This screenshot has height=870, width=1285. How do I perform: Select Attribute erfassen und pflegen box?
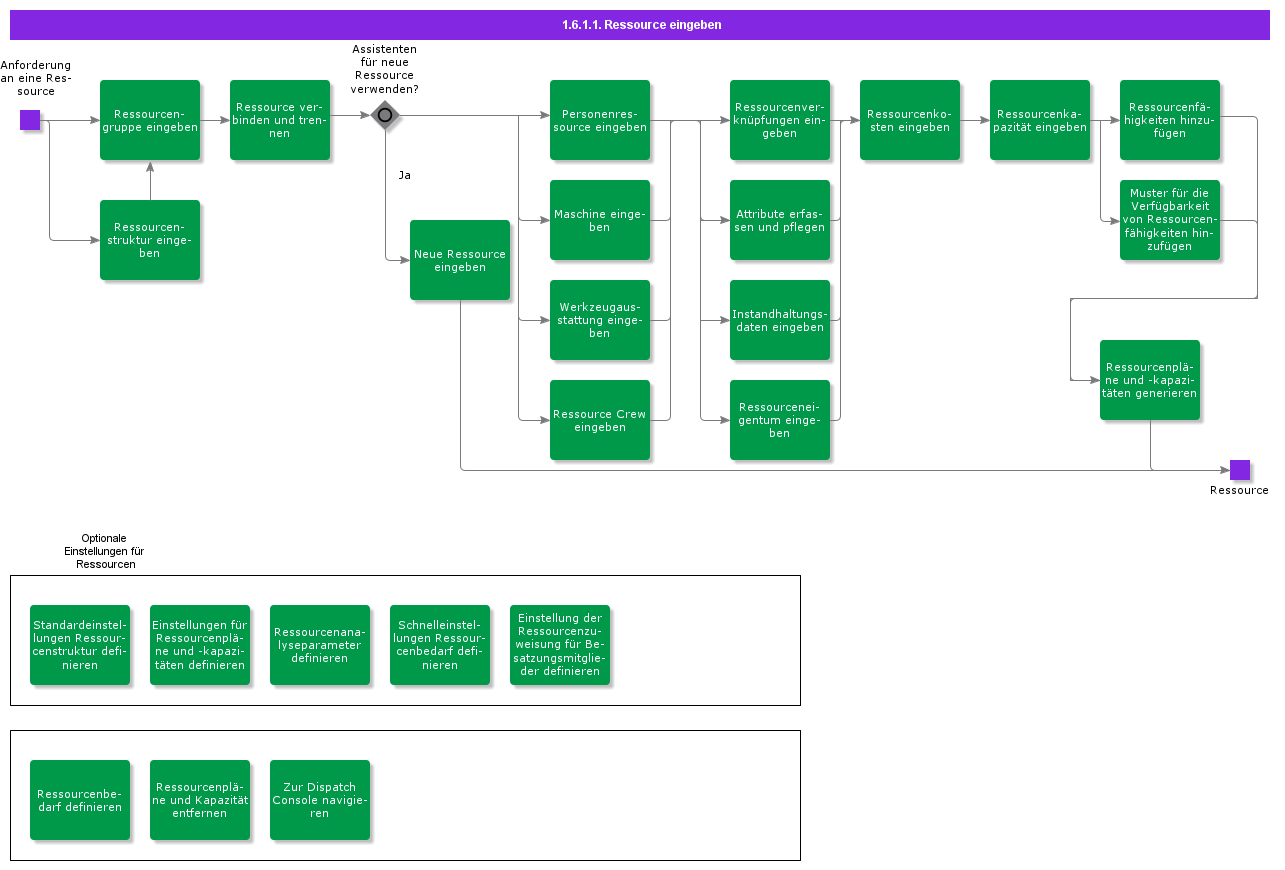pos(780,220)
